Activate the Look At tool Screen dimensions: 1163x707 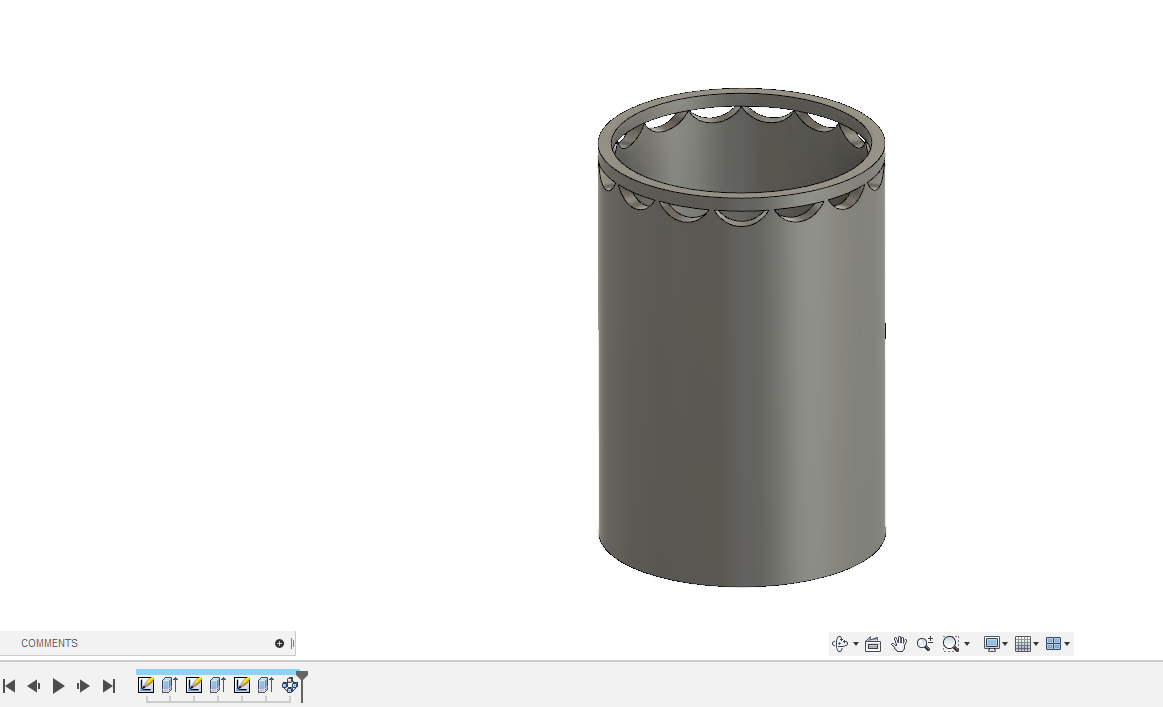point(873,644)
